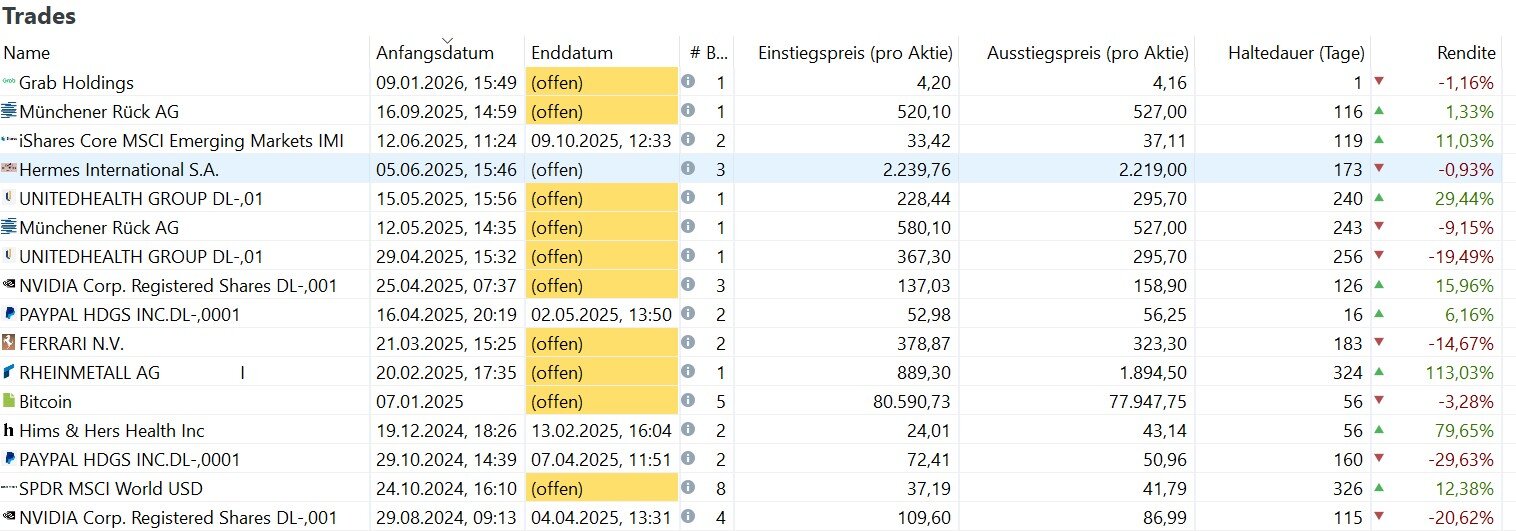Screen dimensions: 1516x531
Task: Click the green Bitcoin document icon
Action: (9, 401)
